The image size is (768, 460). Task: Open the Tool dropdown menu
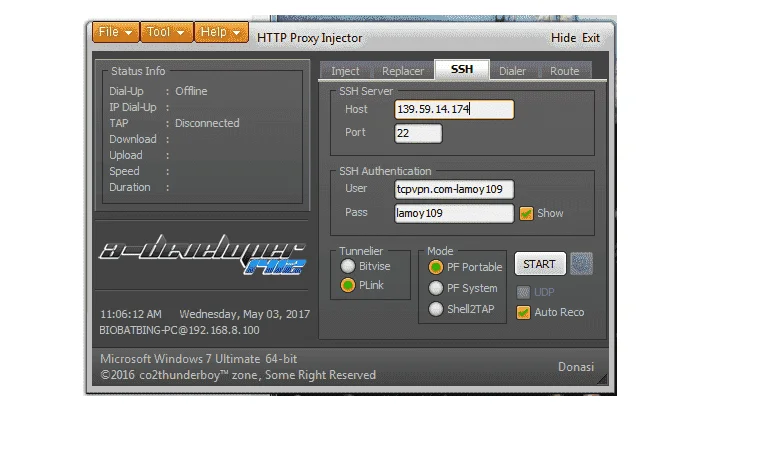tap(167, 32)
